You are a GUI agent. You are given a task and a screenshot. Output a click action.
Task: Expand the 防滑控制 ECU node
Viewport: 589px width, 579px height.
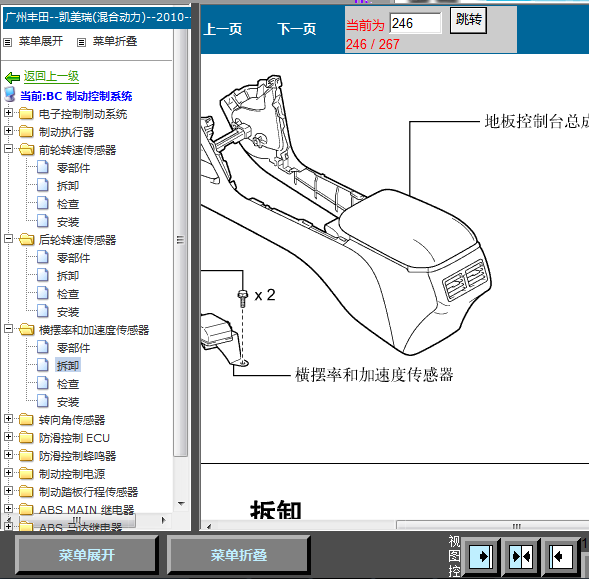pos(8,436)
